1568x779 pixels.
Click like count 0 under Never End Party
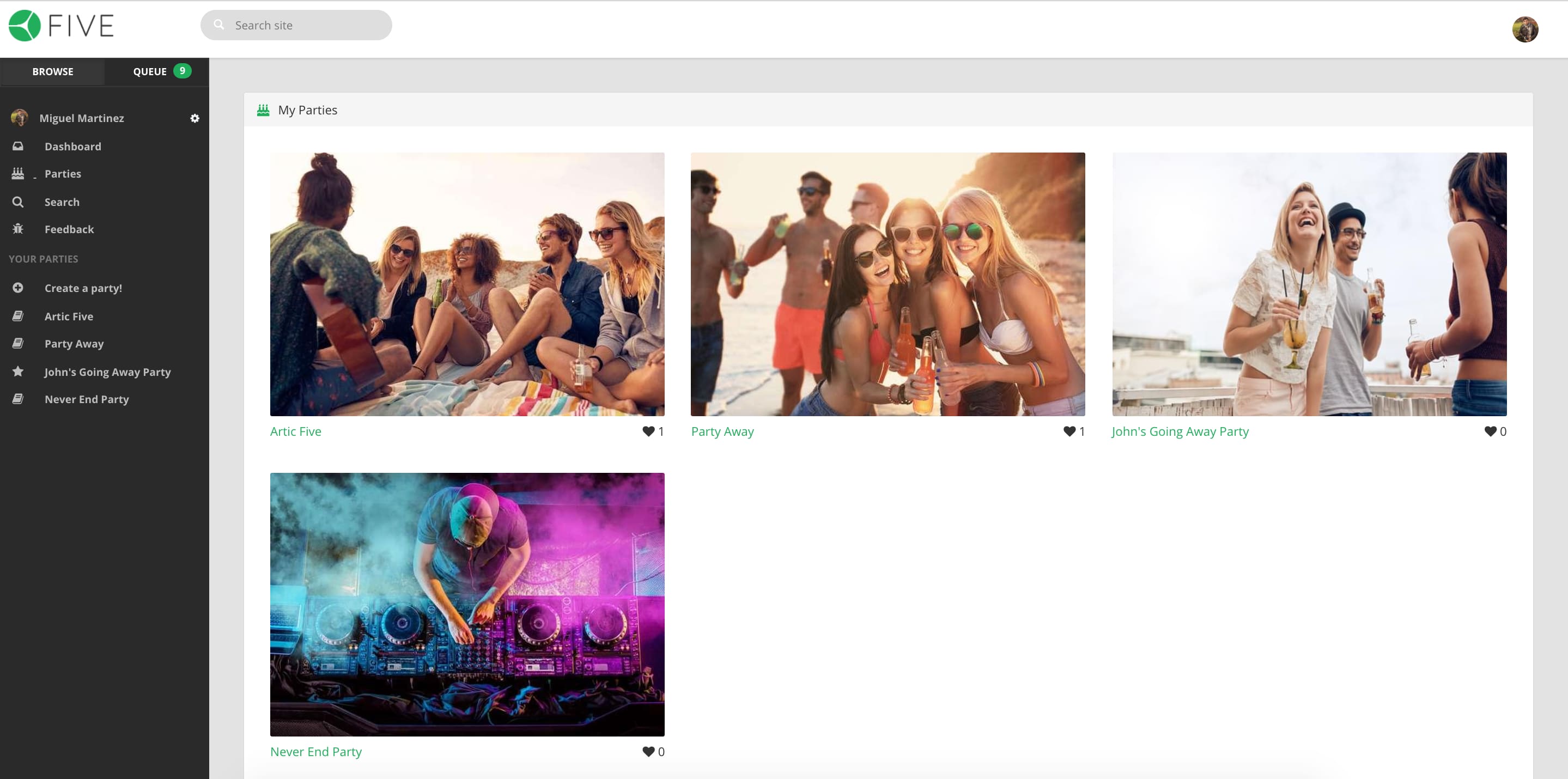coord(661,752)
